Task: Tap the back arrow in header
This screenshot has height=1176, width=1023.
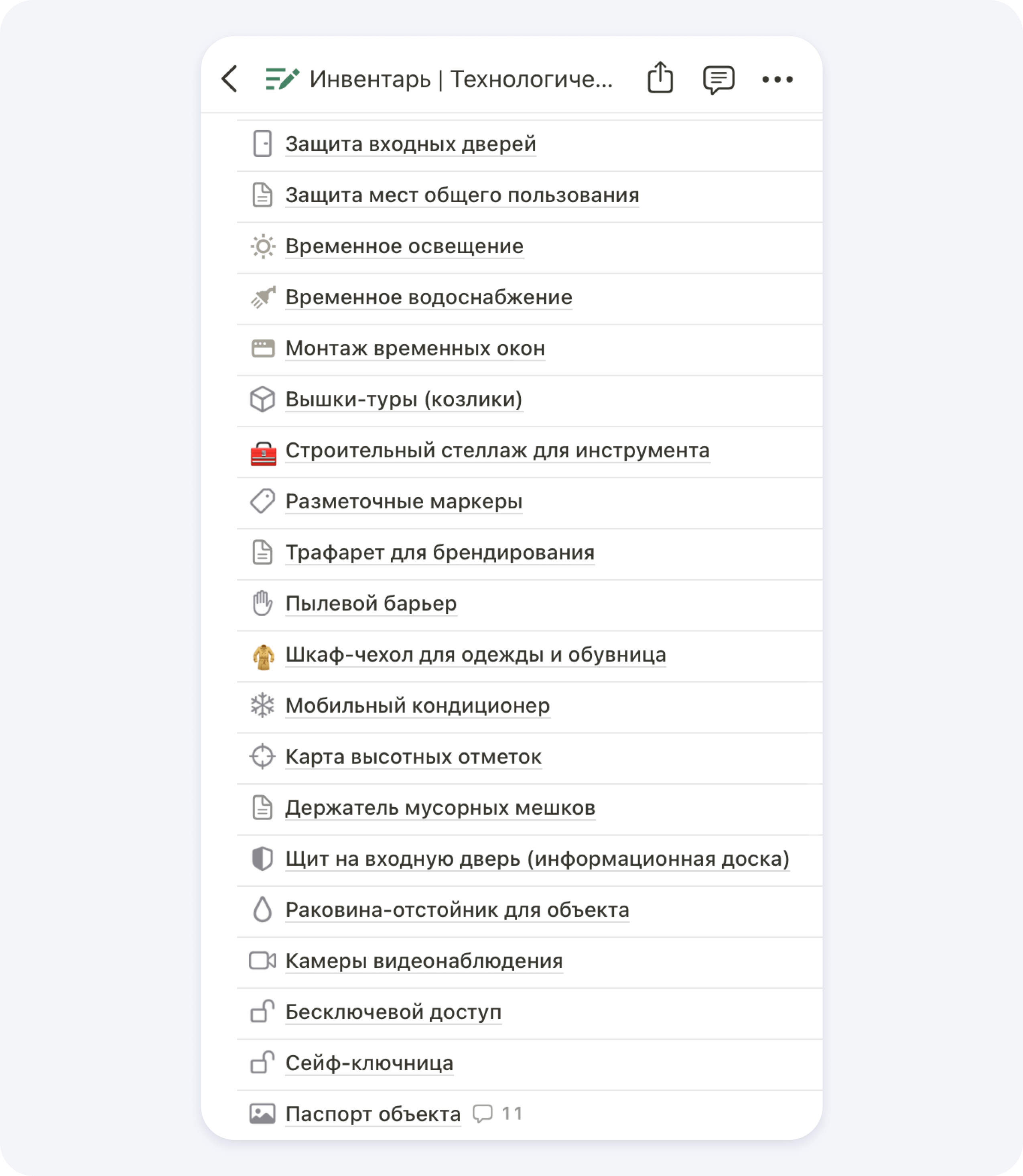Action: pyautogui.click(x=229, y=79)
